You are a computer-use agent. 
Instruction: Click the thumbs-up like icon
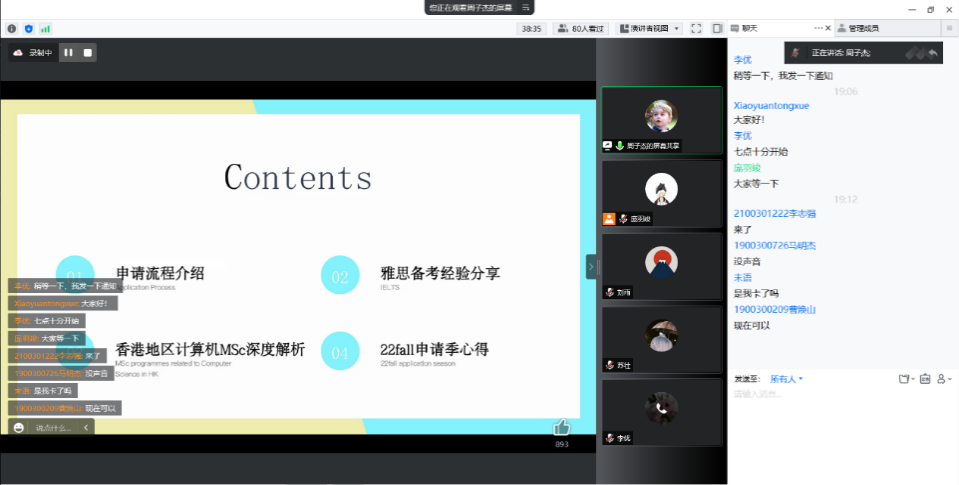click(561, 428)
